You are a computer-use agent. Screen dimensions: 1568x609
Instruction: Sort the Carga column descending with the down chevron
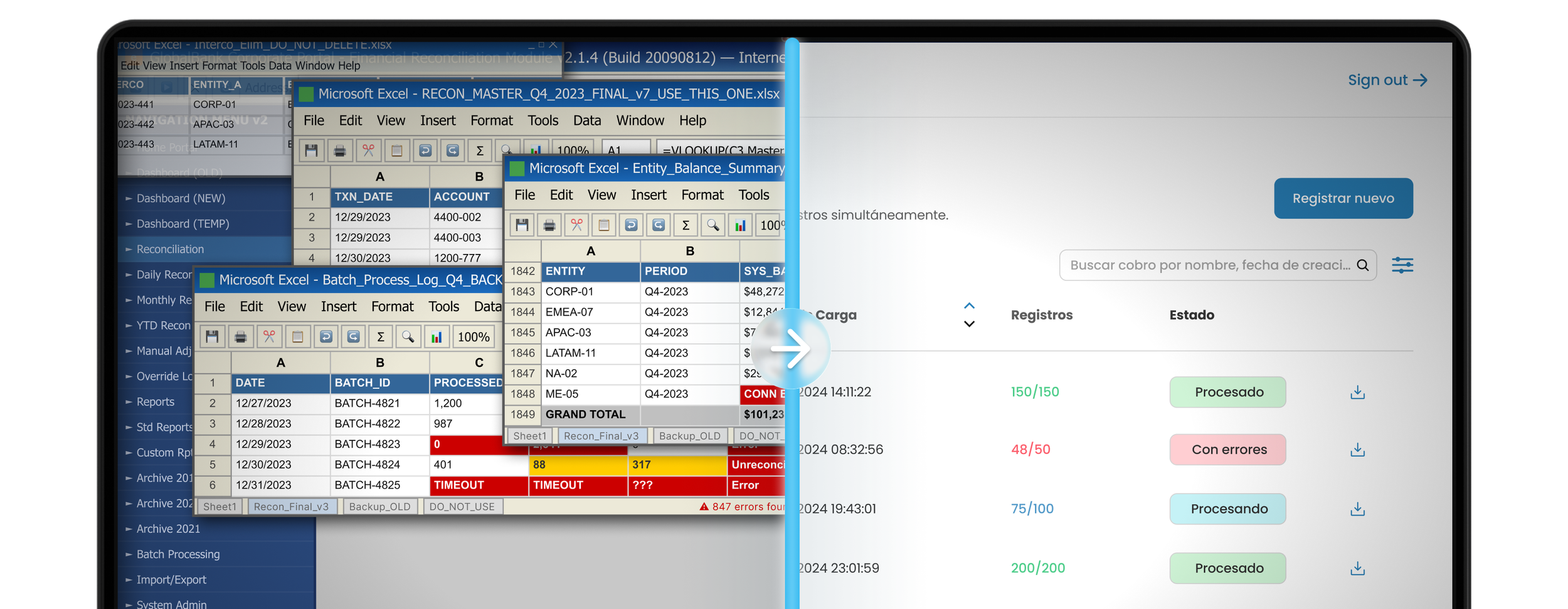coord(969,324)
